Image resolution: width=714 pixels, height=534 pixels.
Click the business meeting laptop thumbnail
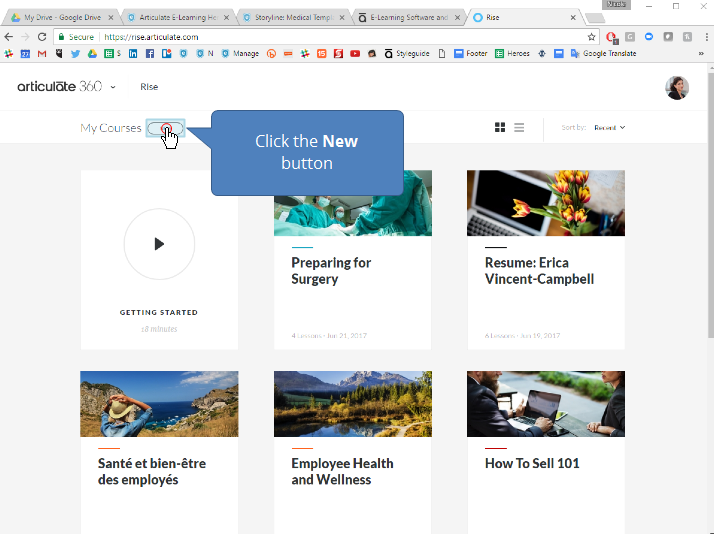tap(546, 404)
